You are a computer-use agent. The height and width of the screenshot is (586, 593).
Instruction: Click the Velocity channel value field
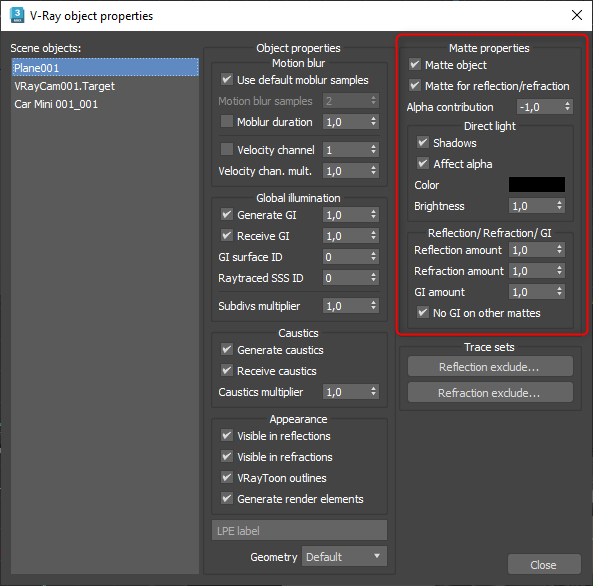(346, 150)
